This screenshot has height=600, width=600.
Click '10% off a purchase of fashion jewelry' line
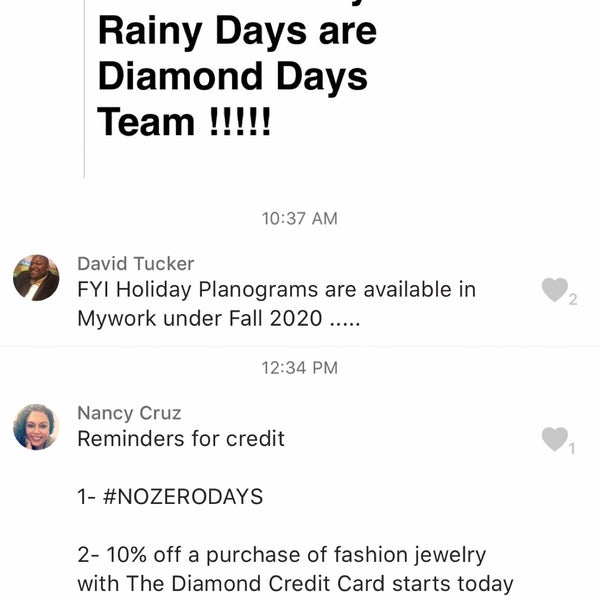click(282, 555)
